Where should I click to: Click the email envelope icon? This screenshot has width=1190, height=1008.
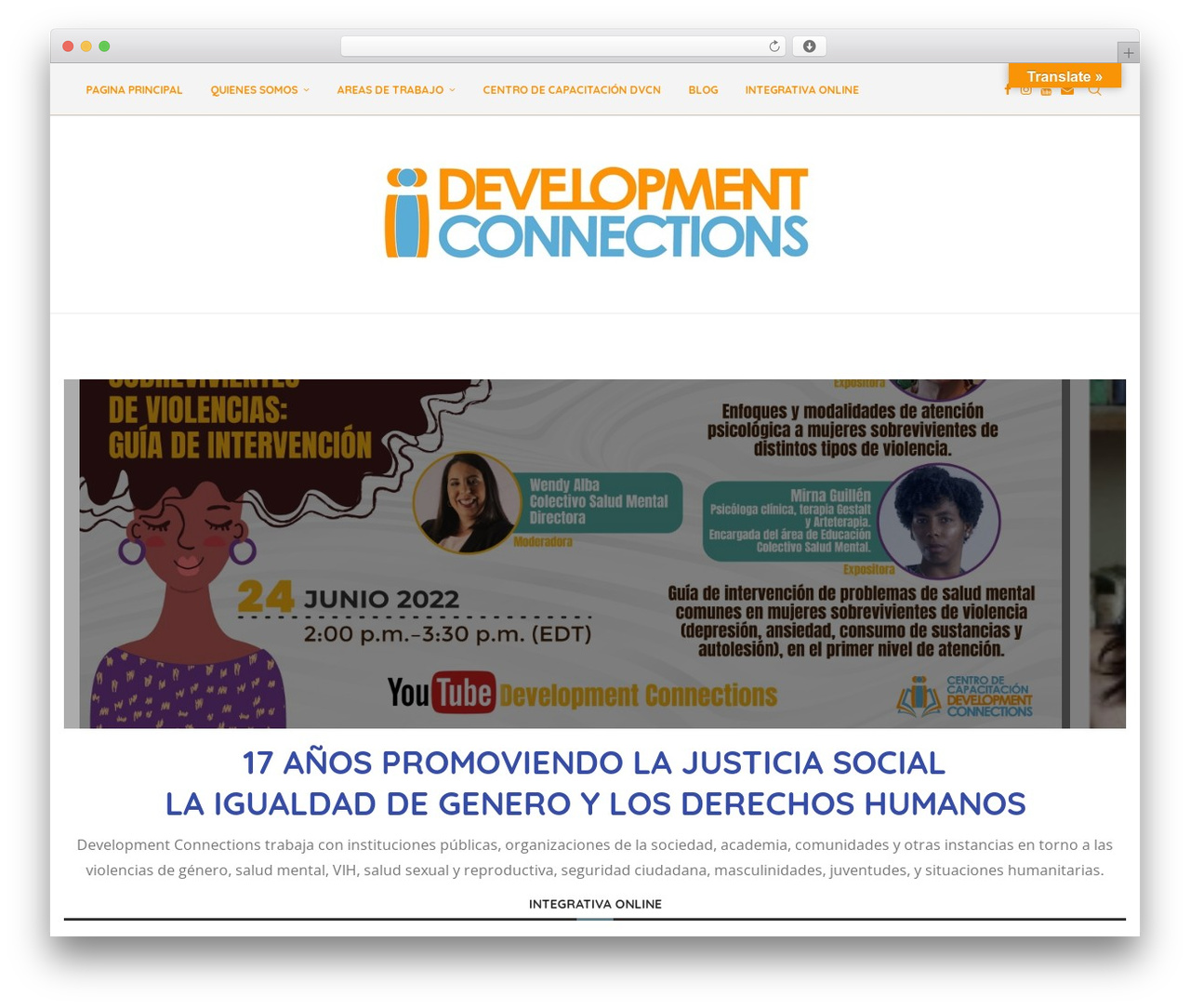(x=1067, y=90)
